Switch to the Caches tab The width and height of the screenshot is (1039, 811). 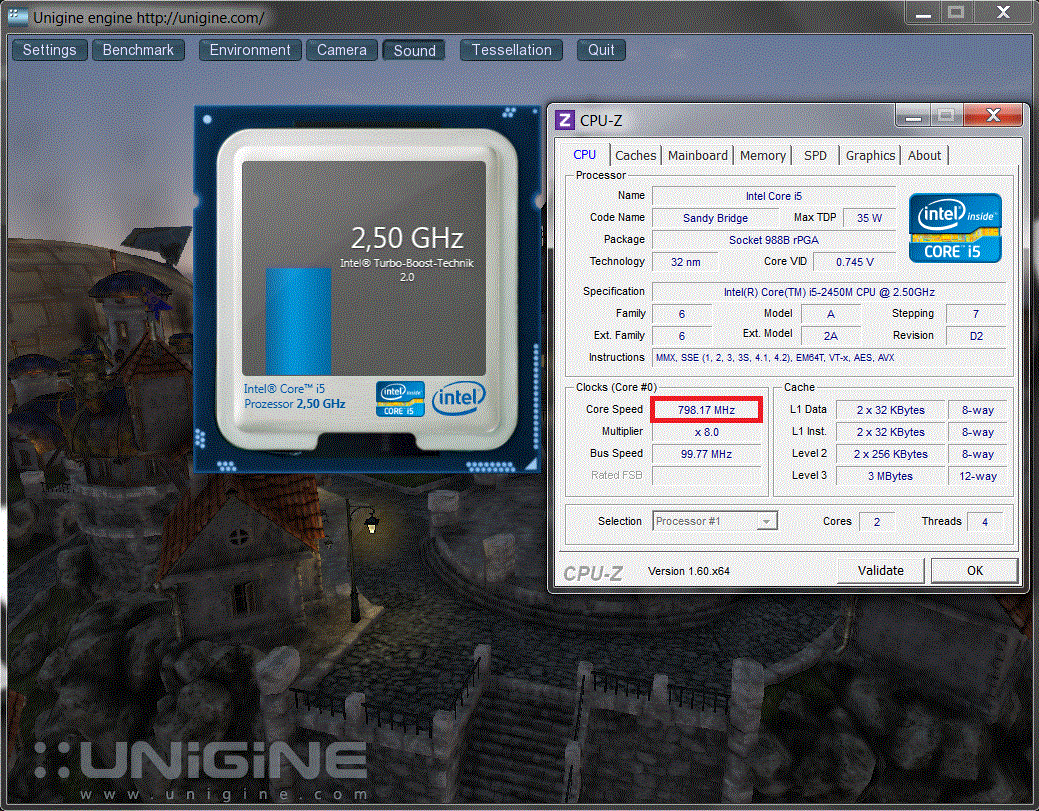click(635, 156)
